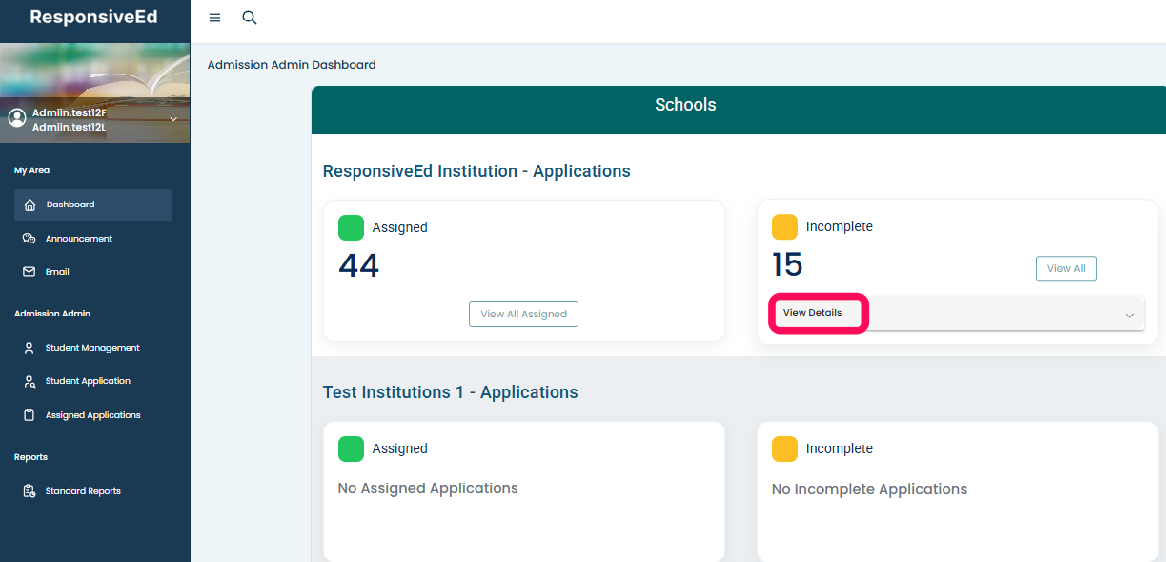Click green Assigned swatch in ResponsiveEd Institution
The width and height of the screenshot is (1166, 562).
pyautogui.click(x=351, y=228)
